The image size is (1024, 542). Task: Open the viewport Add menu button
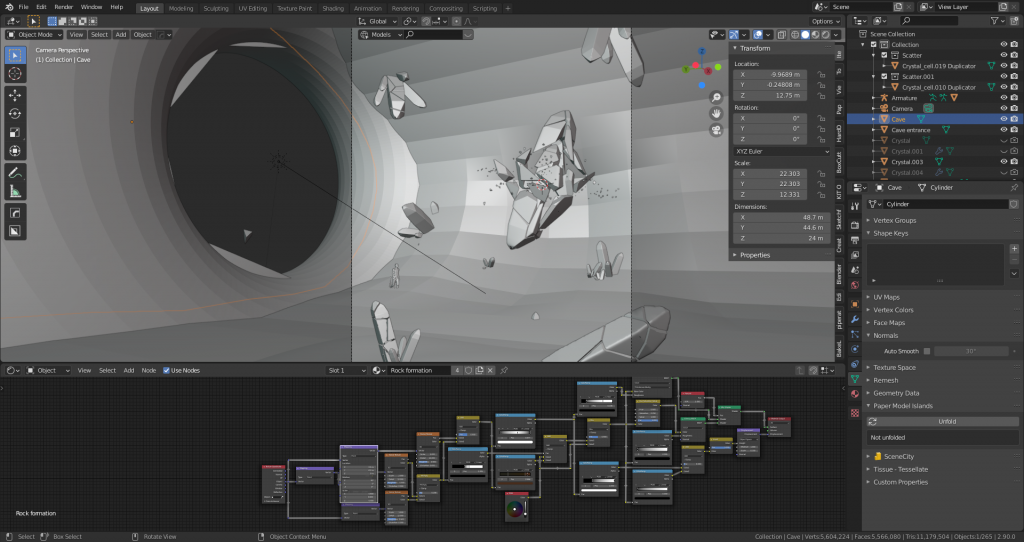click(x=121, y=35)
